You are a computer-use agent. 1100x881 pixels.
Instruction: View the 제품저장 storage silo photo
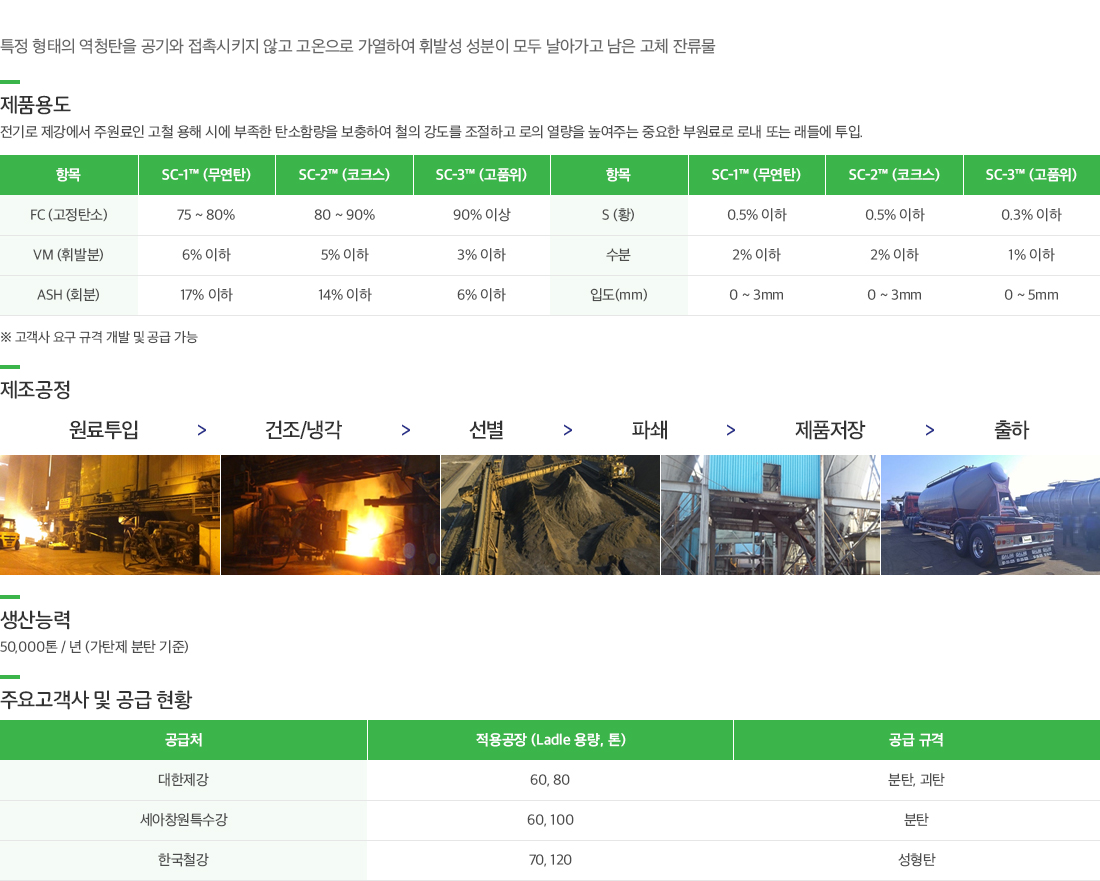pos(770,515)
